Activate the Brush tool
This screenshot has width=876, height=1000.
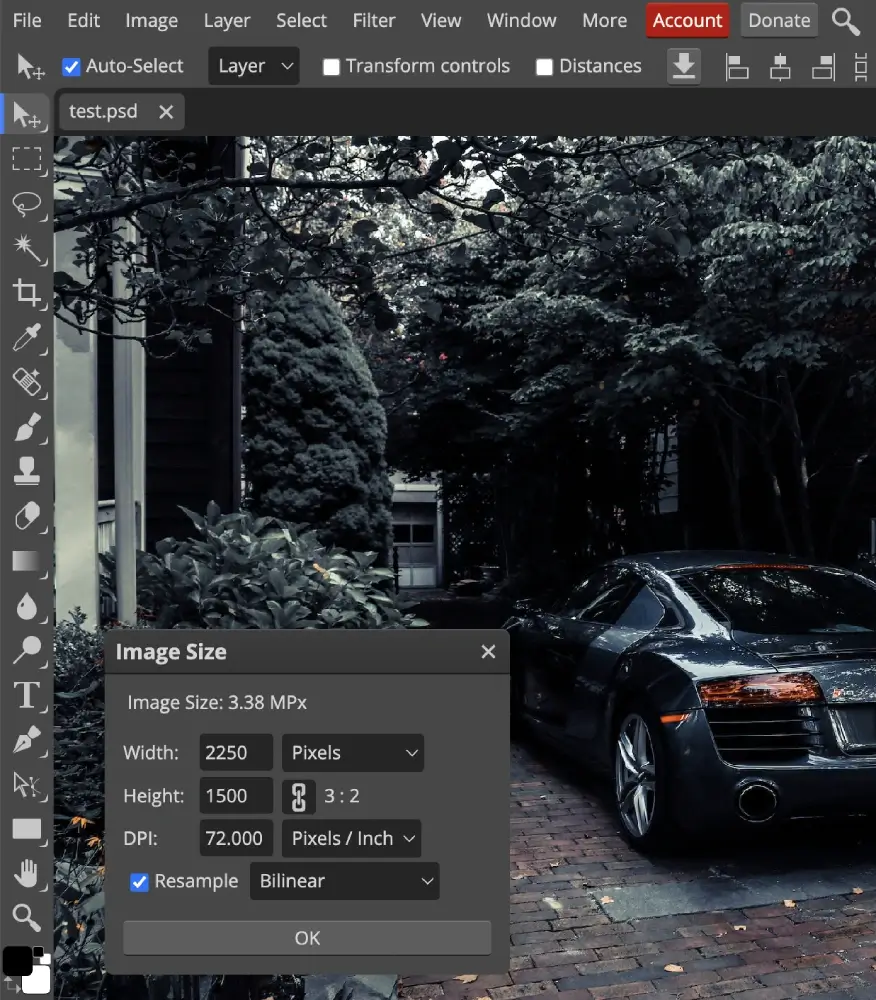point(27,428)
